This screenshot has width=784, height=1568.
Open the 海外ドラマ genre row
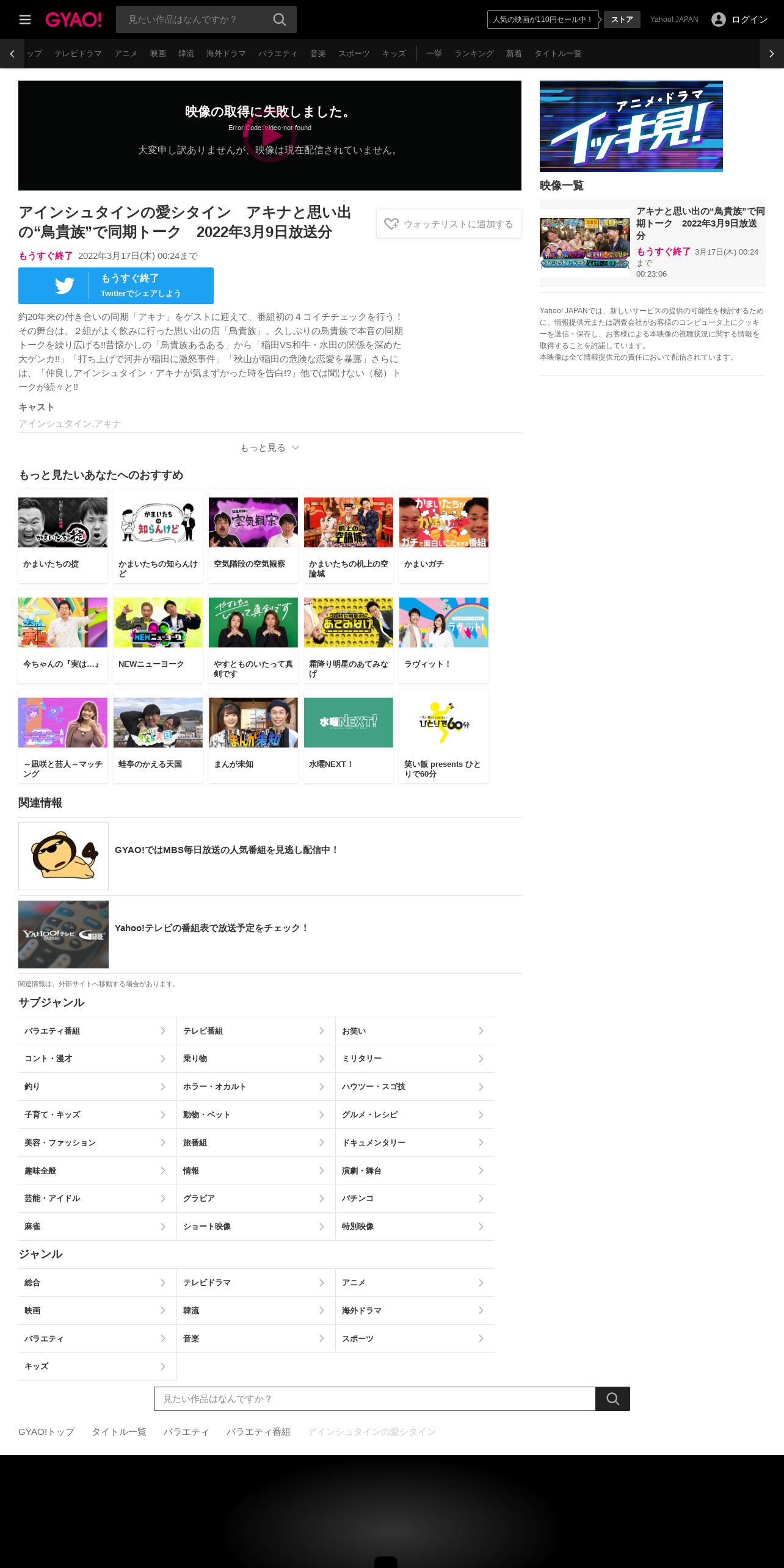(x=415, y=1311)
